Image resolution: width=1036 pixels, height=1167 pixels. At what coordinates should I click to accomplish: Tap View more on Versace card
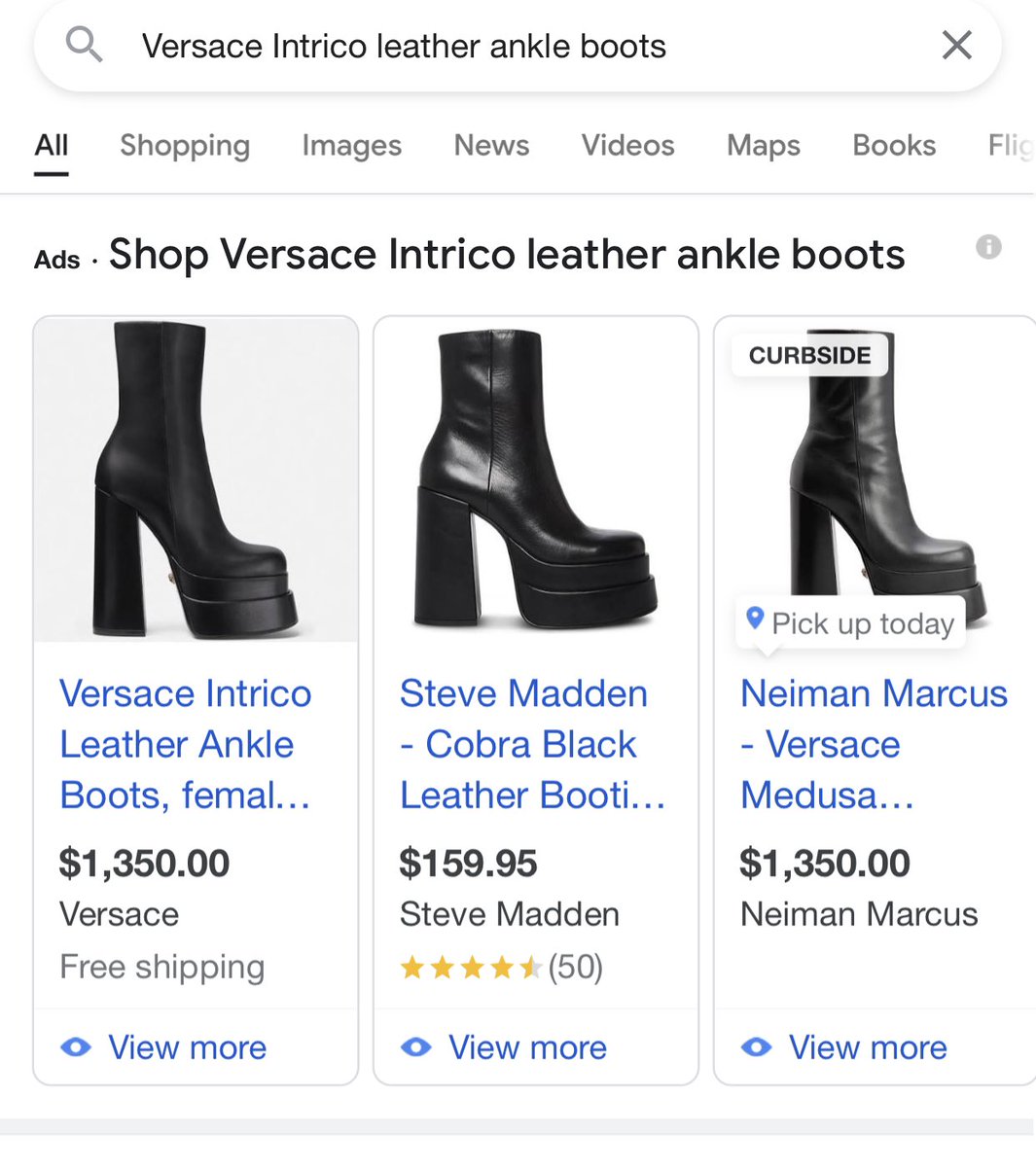(187, 1047)
